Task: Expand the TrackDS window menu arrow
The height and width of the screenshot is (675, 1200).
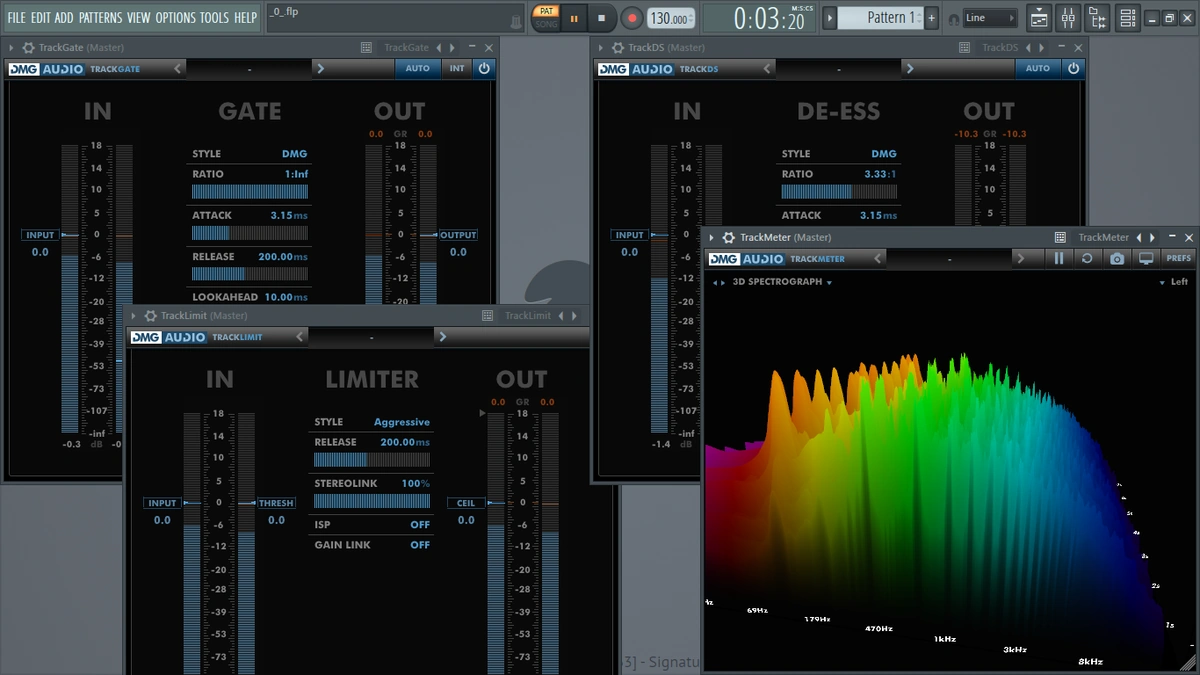Action: click(600, 48)
